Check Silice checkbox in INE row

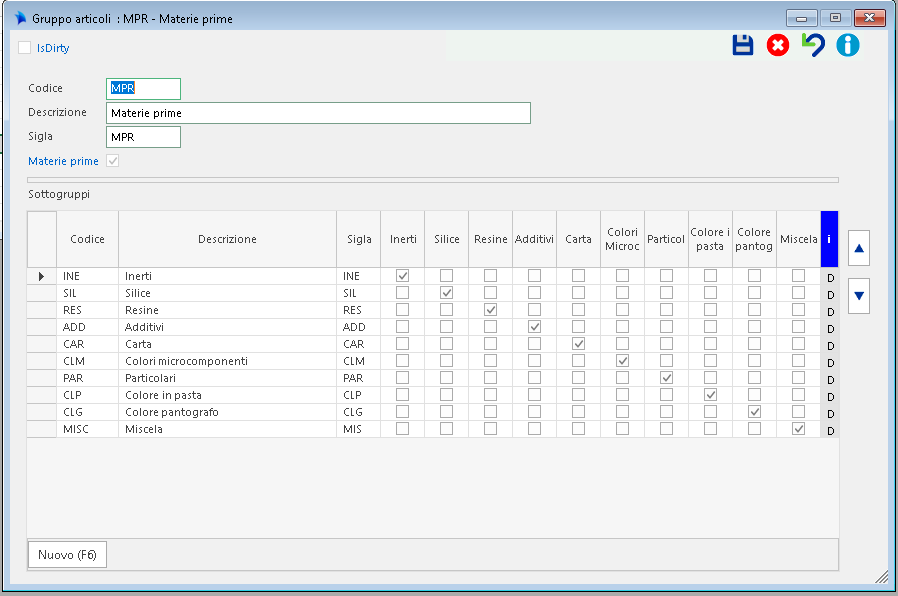click(x=447, y=276)
